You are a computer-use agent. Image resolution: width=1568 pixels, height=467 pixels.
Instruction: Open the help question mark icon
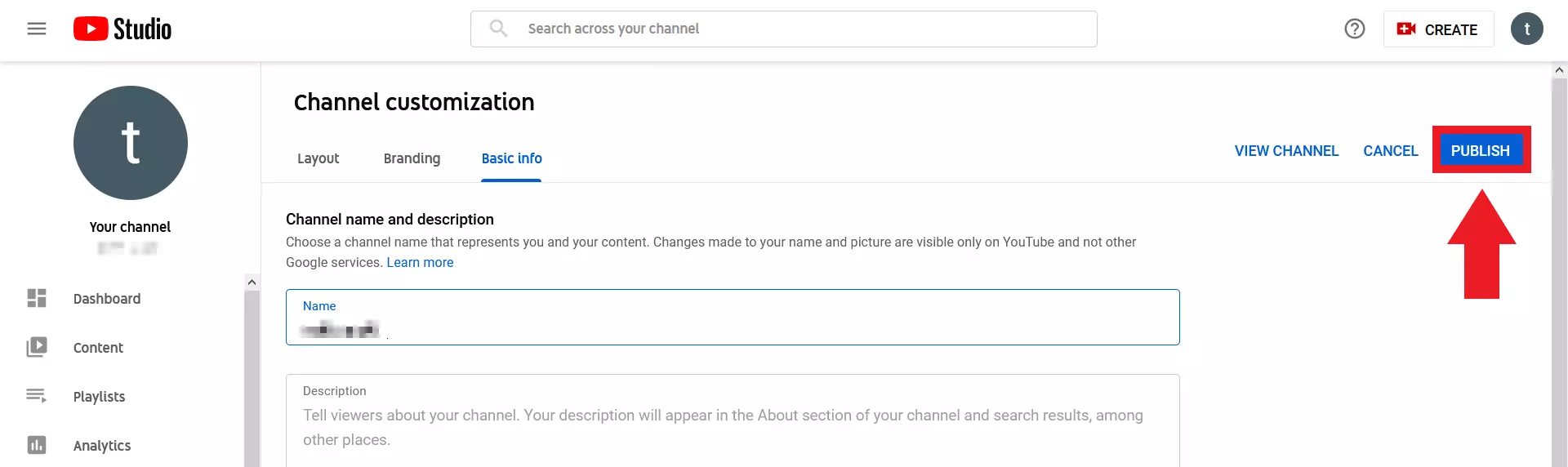click(1354, 29)
